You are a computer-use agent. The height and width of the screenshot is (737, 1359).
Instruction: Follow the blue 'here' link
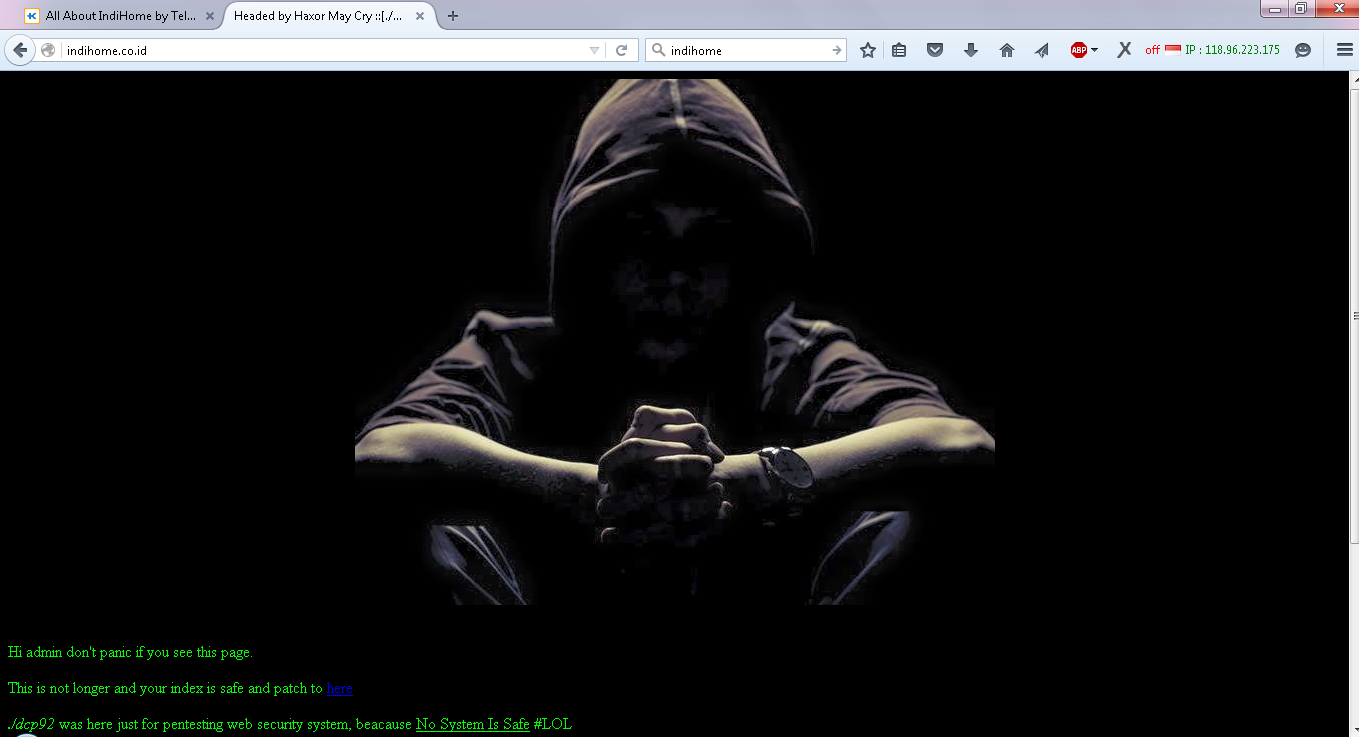pos(339,688)
